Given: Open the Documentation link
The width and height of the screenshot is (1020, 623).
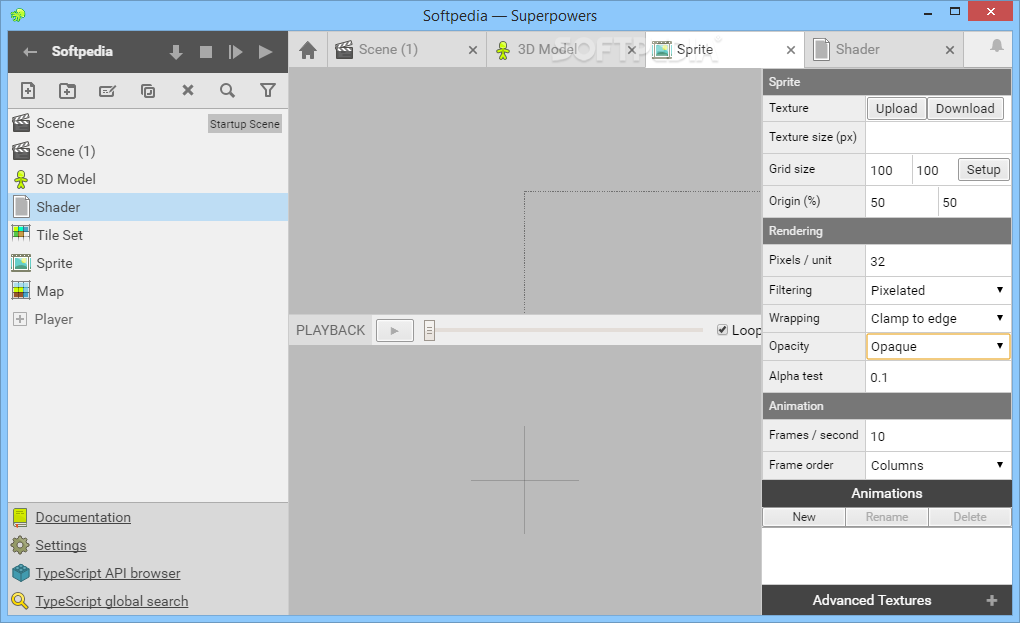Looking at the screenshot, I should tap(83, 518).
